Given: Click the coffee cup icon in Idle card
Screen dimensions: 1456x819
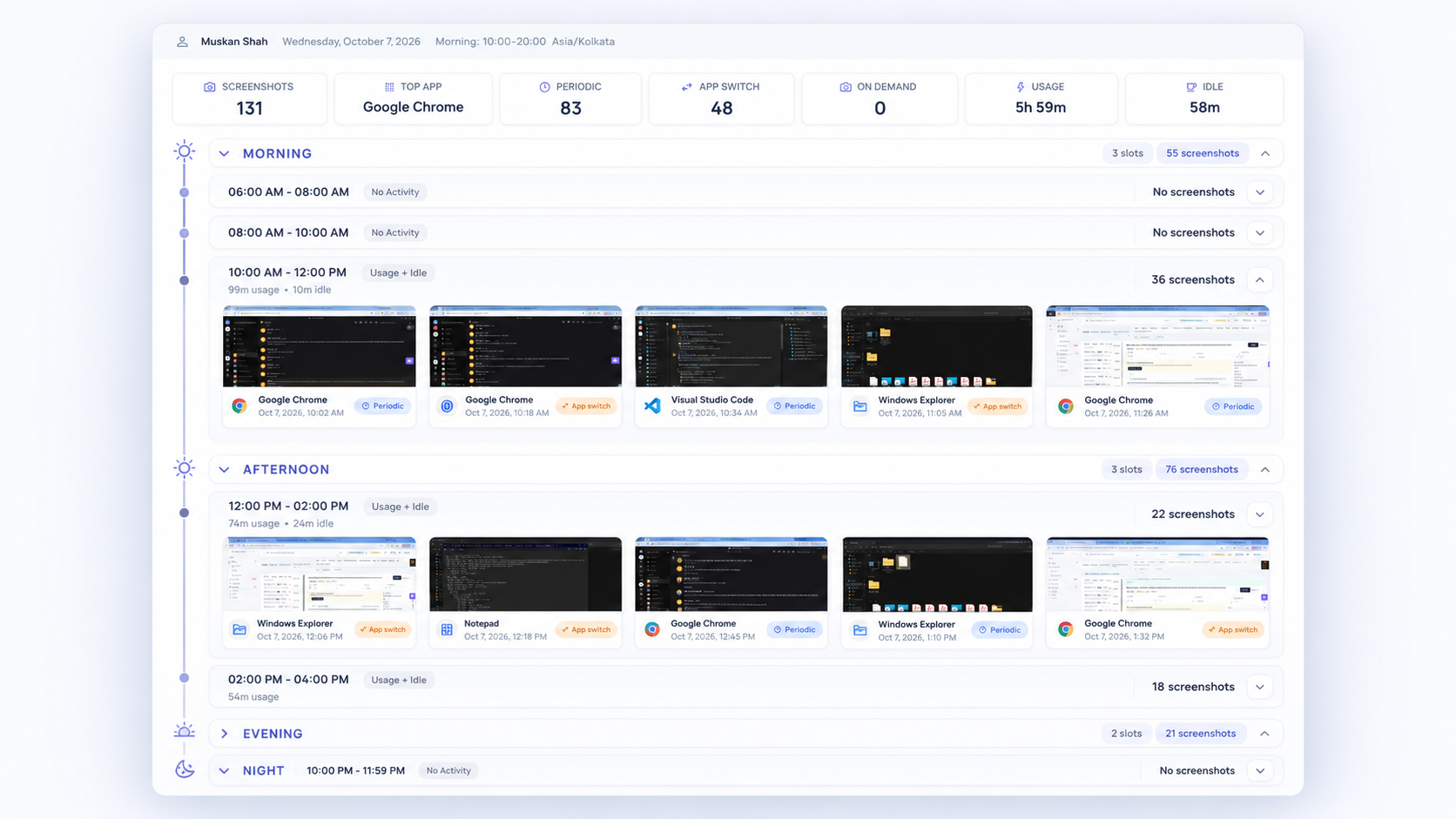Looking at the screenshot, I should click(x=1191, y=87).
